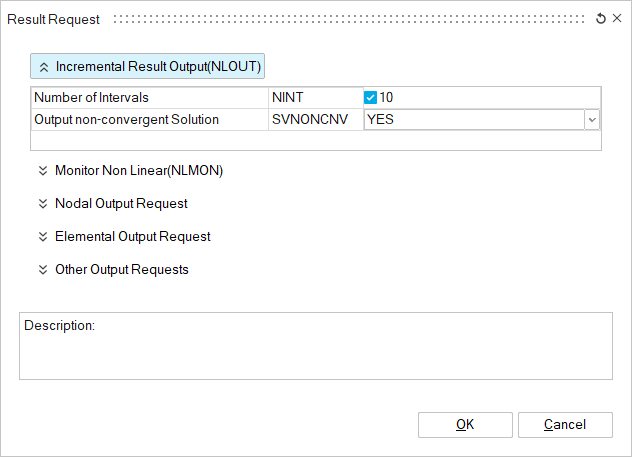Close the Result Request dialog

coord(617,18)
